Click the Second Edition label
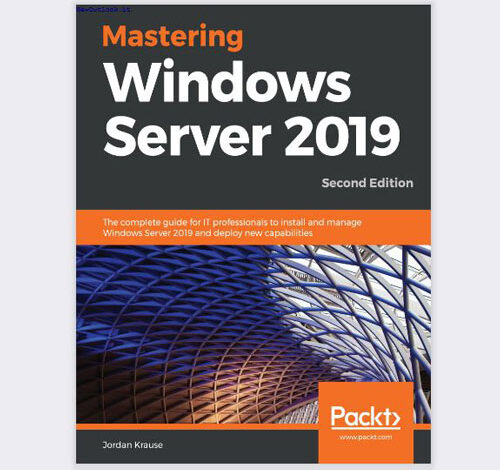The image size is (500, 470). [367, 183]
